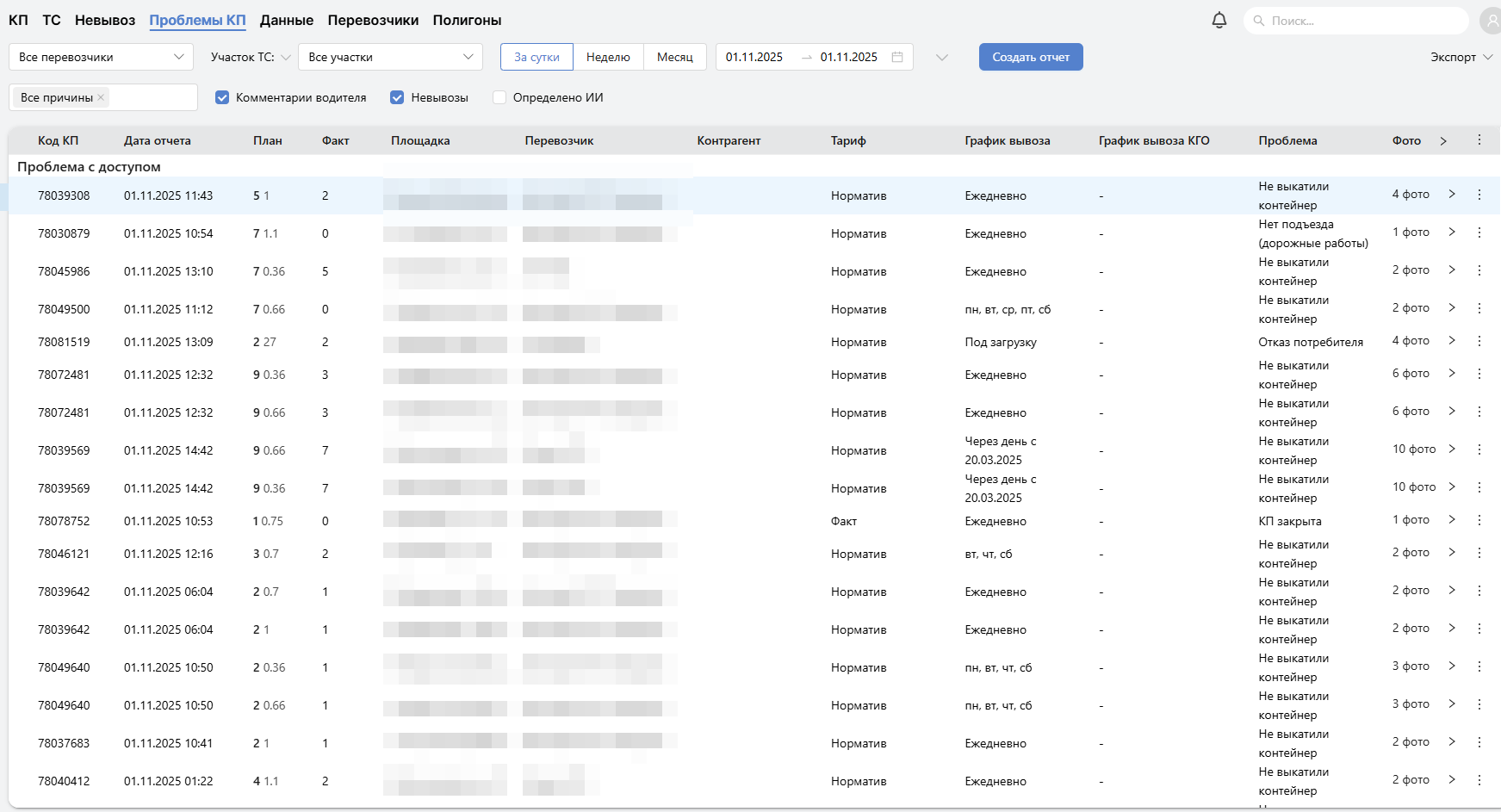
Task: Click the user profile avatar icon
Action: click(x=1492, y=21)
